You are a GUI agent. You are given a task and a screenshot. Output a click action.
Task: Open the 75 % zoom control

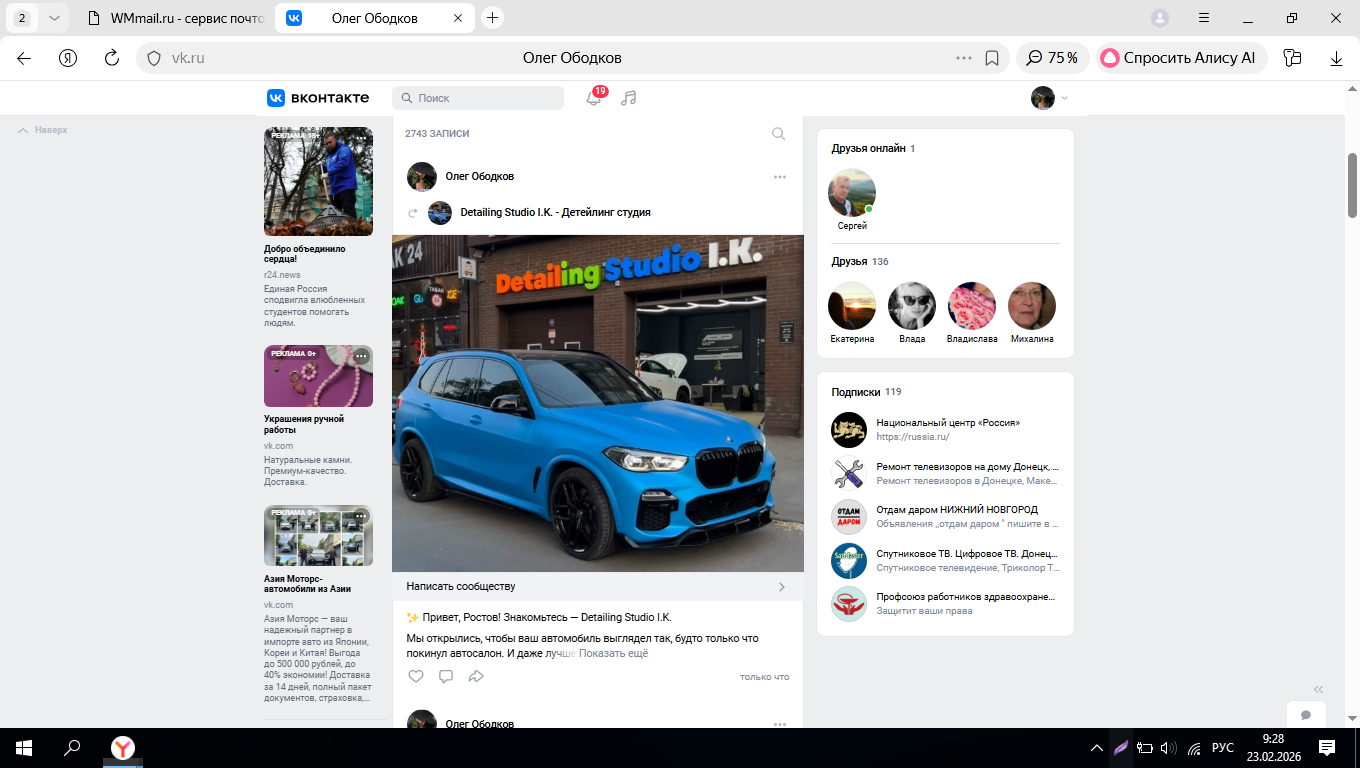[1053, 58]
